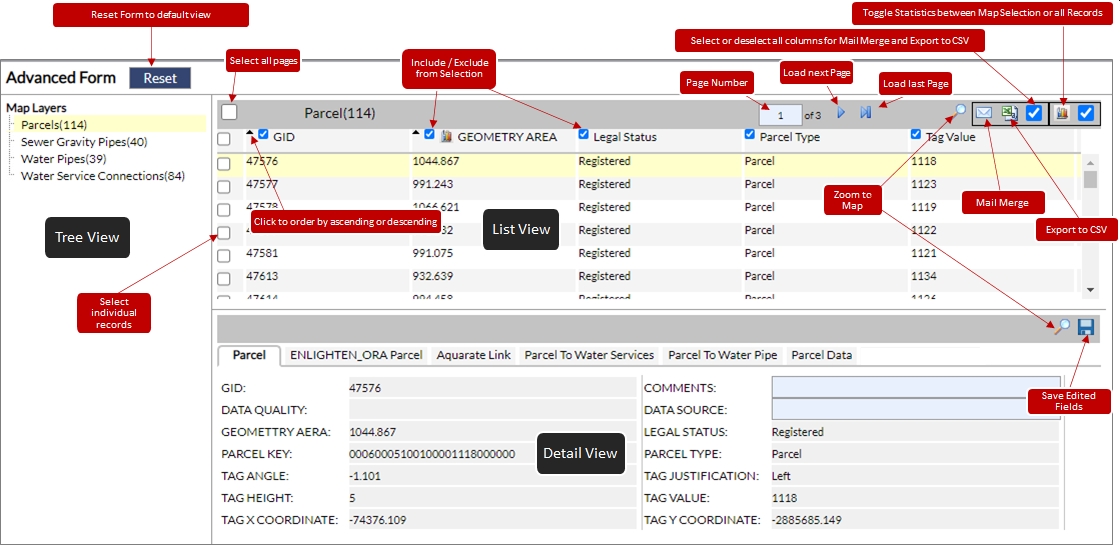Click the chart icon beside GEOMETRY AREA header
Viewport: 1120px width, 545px height.
[447, 136]
